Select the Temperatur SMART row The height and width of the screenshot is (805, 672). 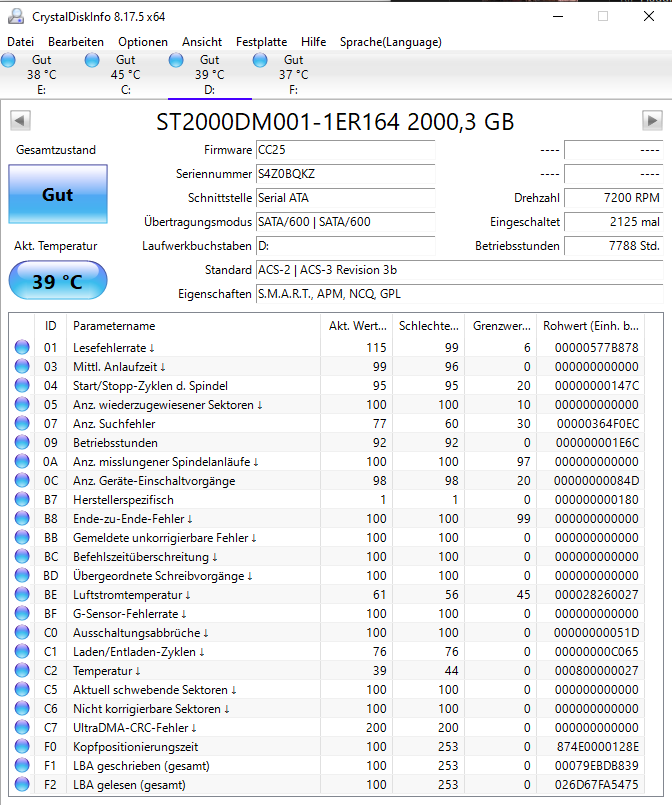(327, 670)
